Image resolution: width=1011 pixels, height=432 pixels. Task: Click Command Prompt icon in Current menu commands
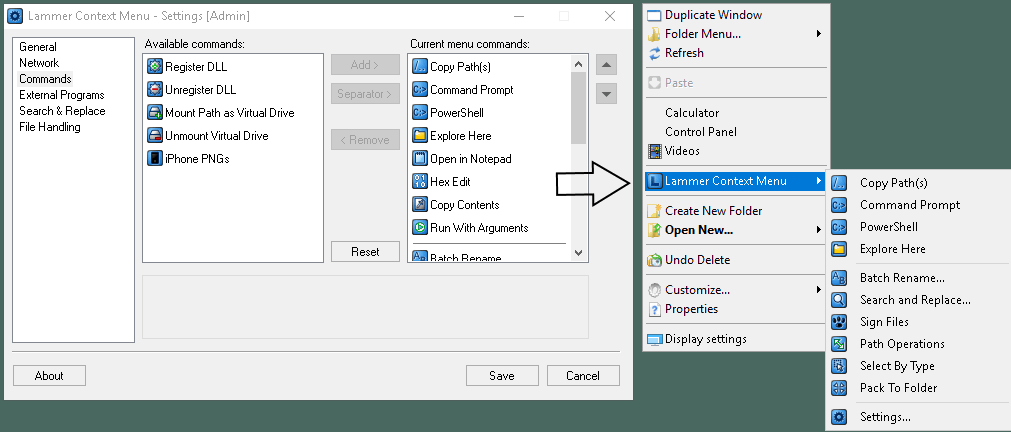coord(420,90)
